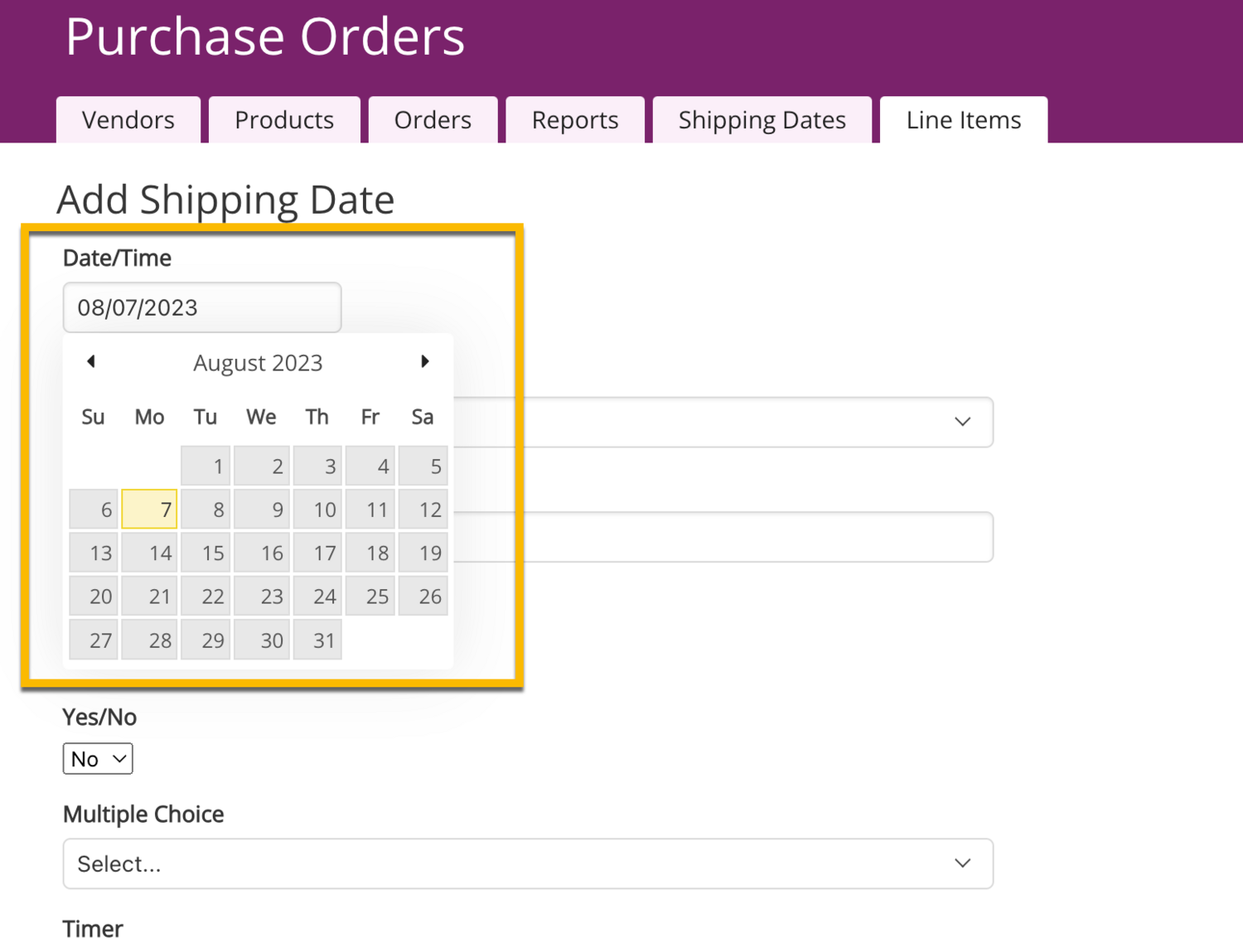Pick August 15 in the datepicker
The height and width of the screenshot is (952, 1243).
pos(206,553)
